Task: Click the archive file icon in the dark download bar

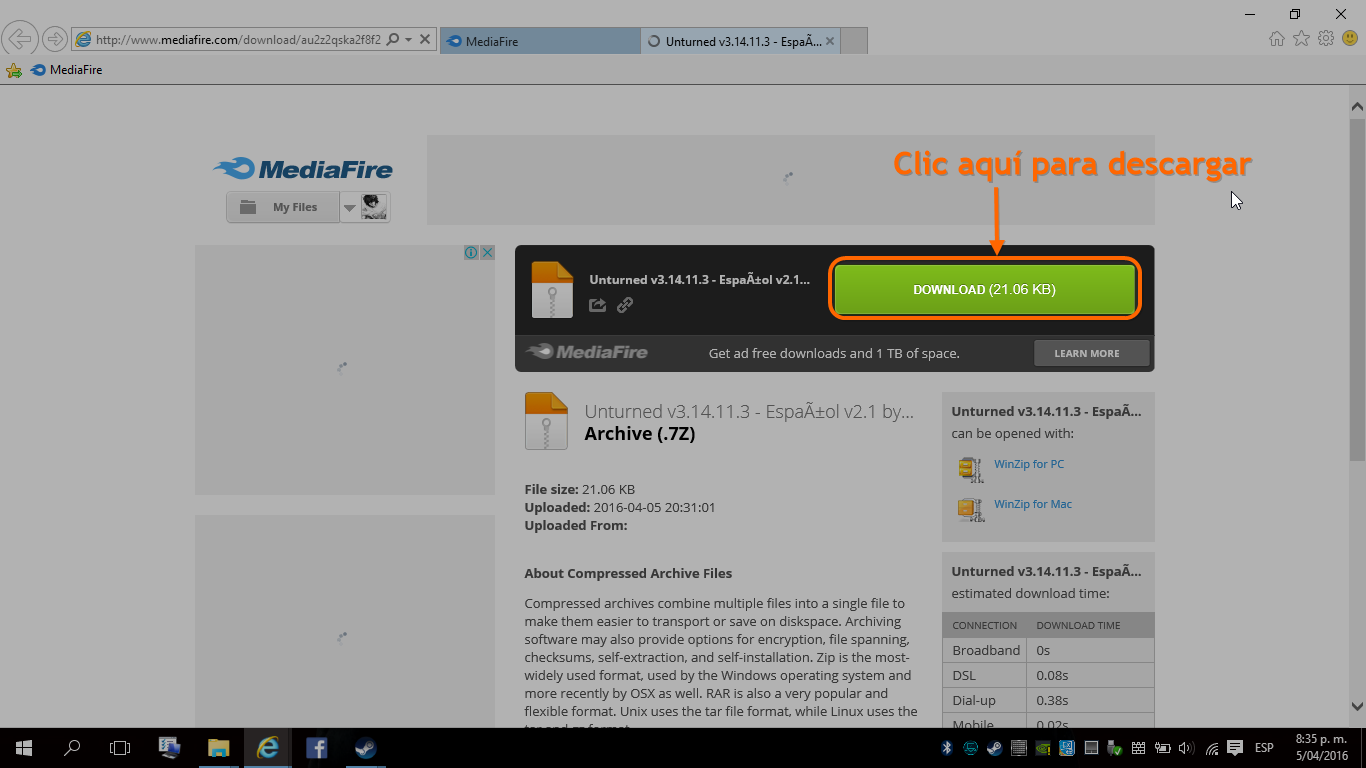Action: [x=552, y=289]
